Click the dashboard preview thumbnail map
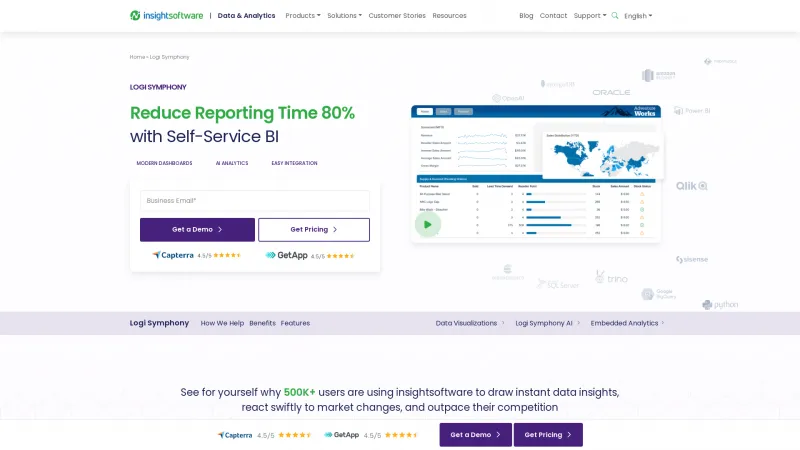This screenshot has width=800, height=450. pyautogui.click(x=603, y=156)
